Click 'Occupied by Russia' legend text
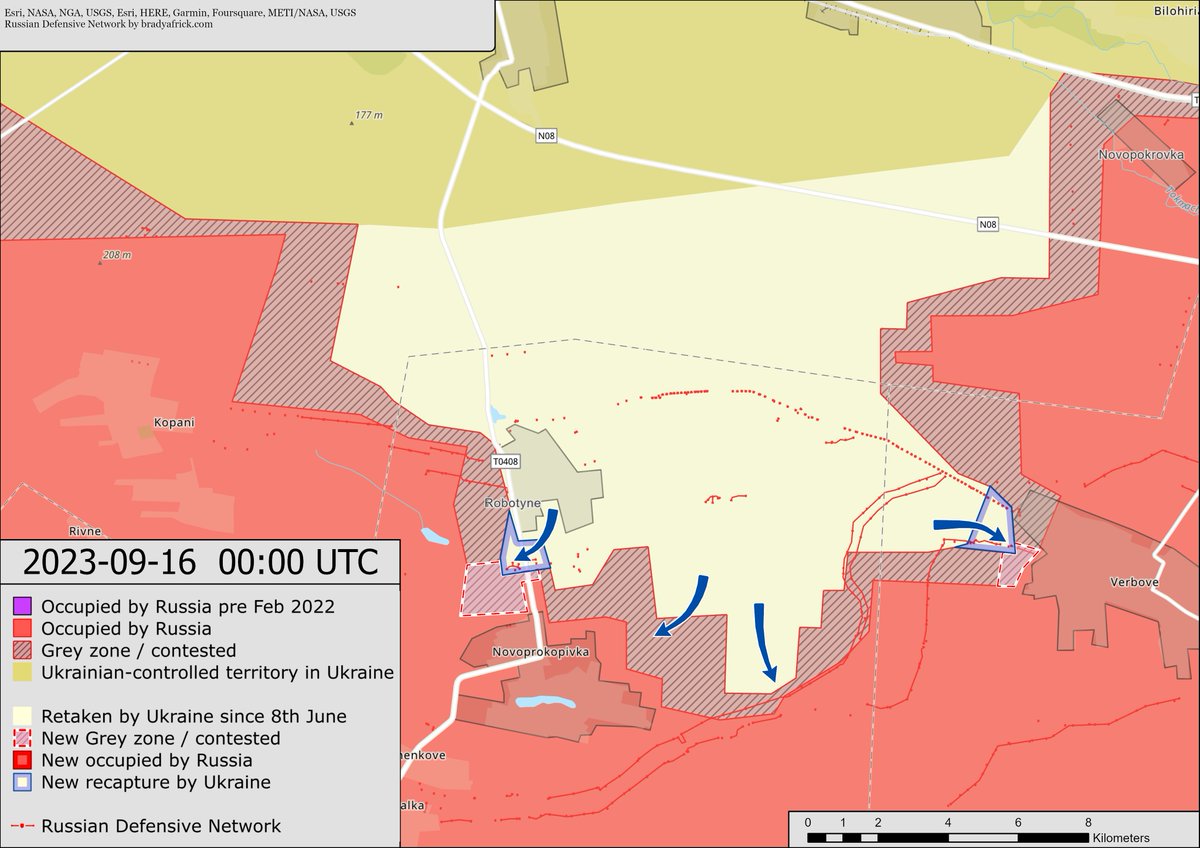The height and width of the screenshot is (848, 1200). [x=126, y=628]
